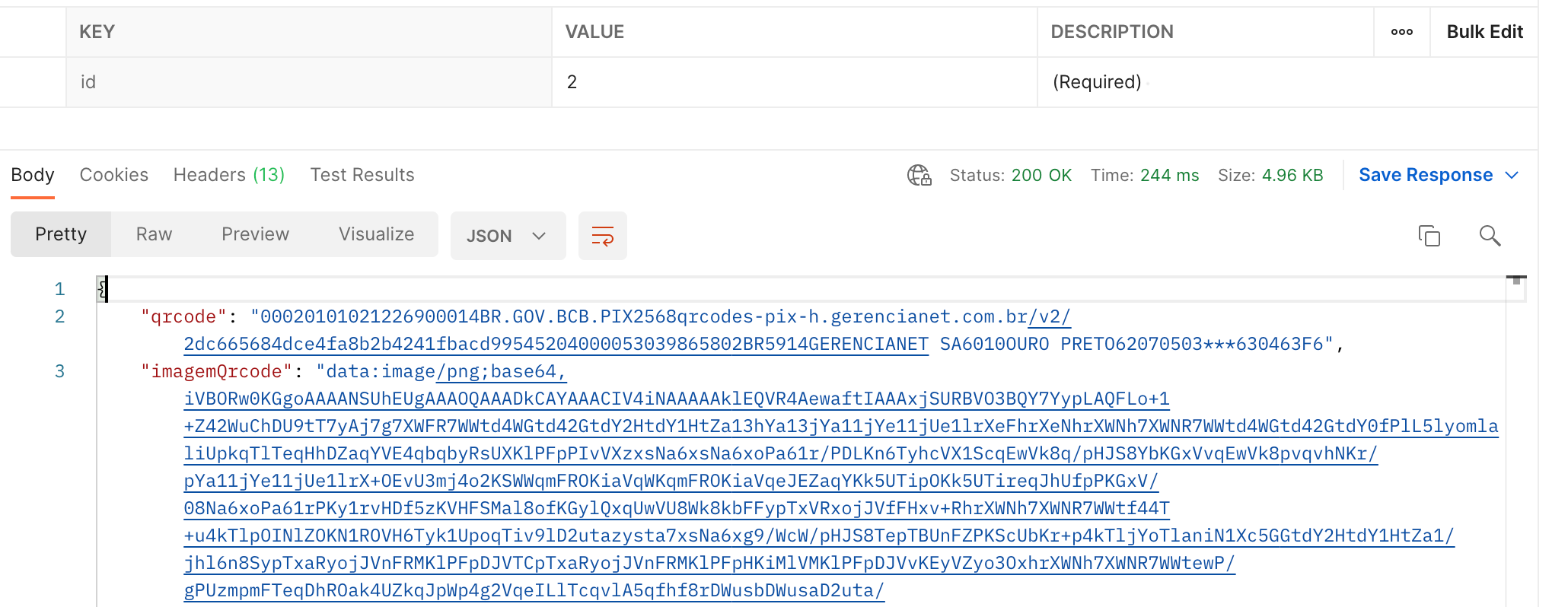Expand the Save Response chevron

click(x=1512, y=175)
